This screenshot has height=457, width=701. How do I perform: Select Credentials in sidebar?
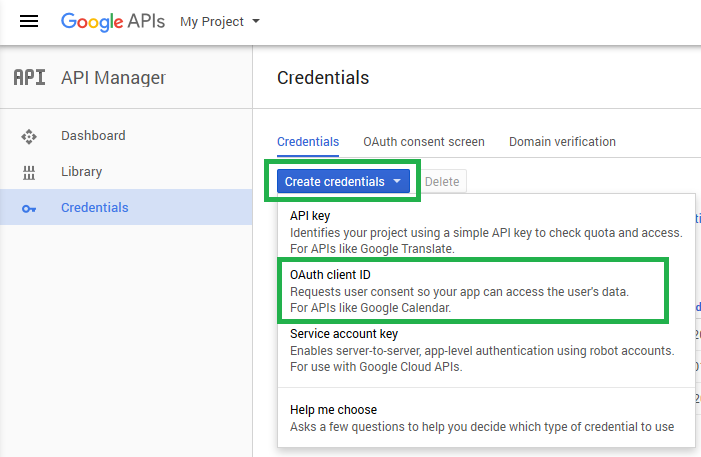click(126, 207)
